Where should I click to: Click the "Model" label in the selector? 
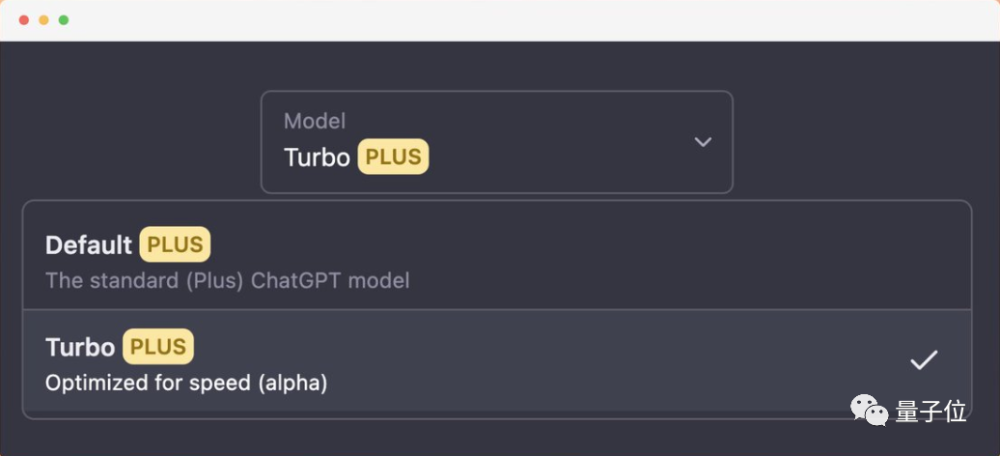point(315,121)
